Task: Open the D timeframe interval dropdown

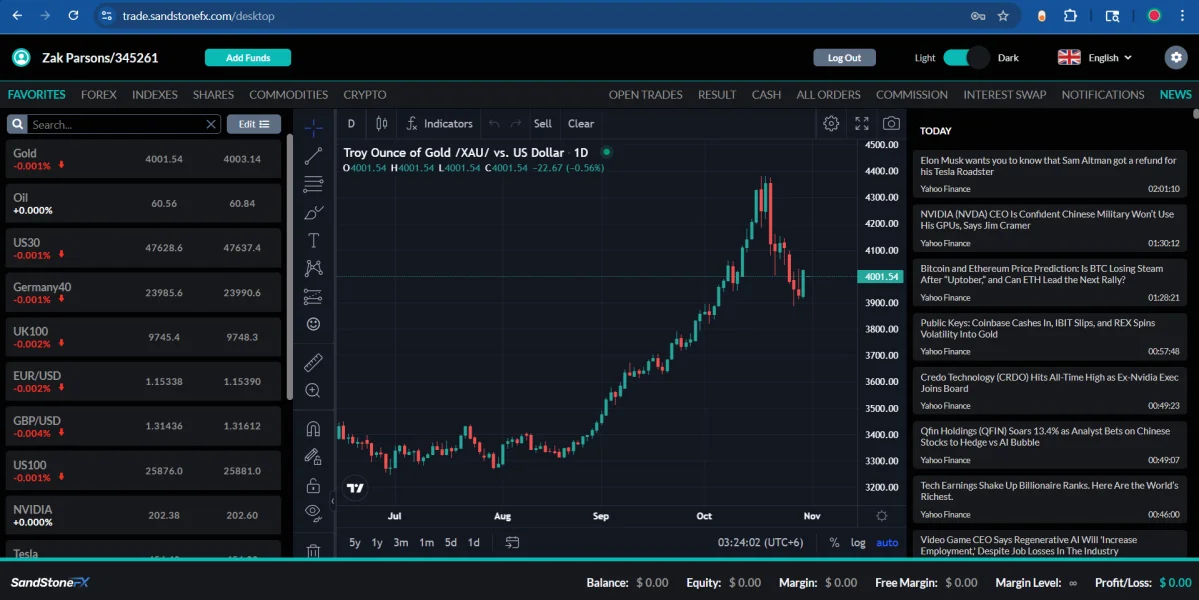Action: [x=351, y=124]
